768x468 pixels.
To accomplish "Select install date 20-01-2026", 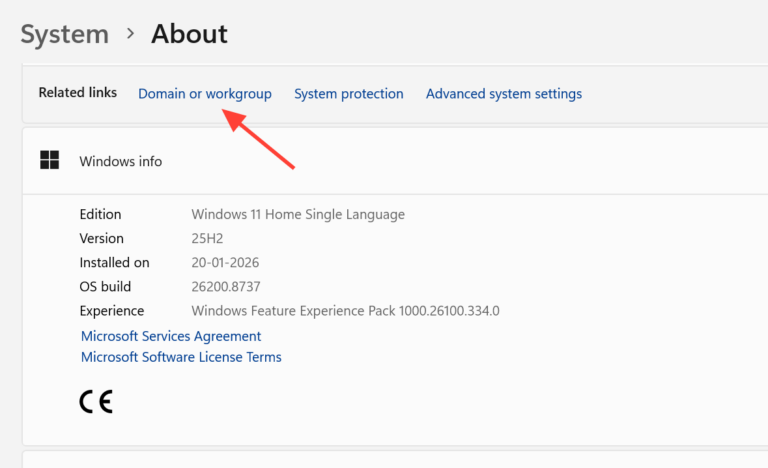I will pyautogui.click(x=225, y=263).
